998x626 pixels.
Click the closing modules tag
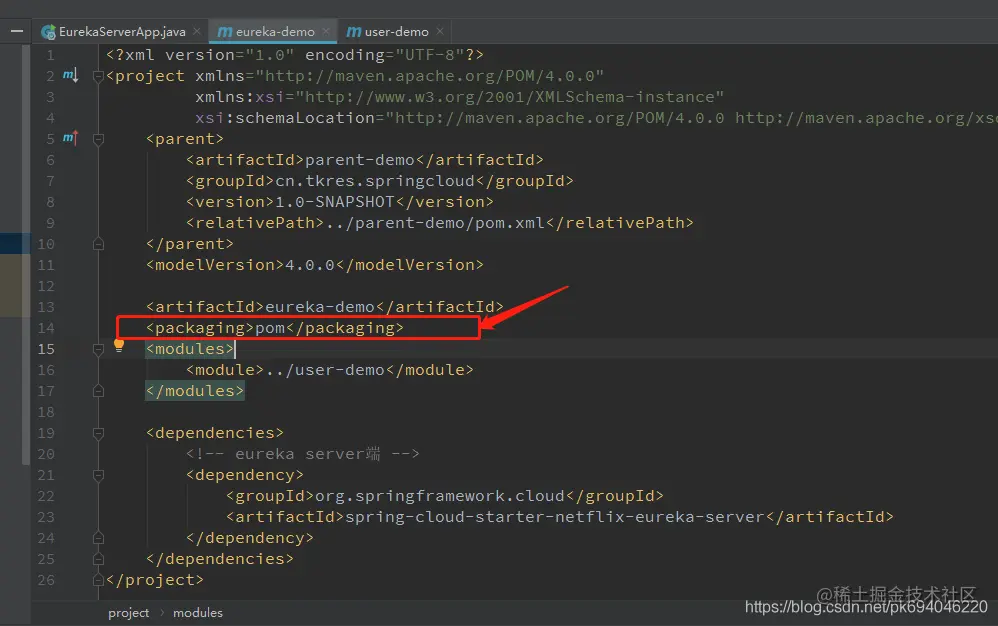pos(195,391)
